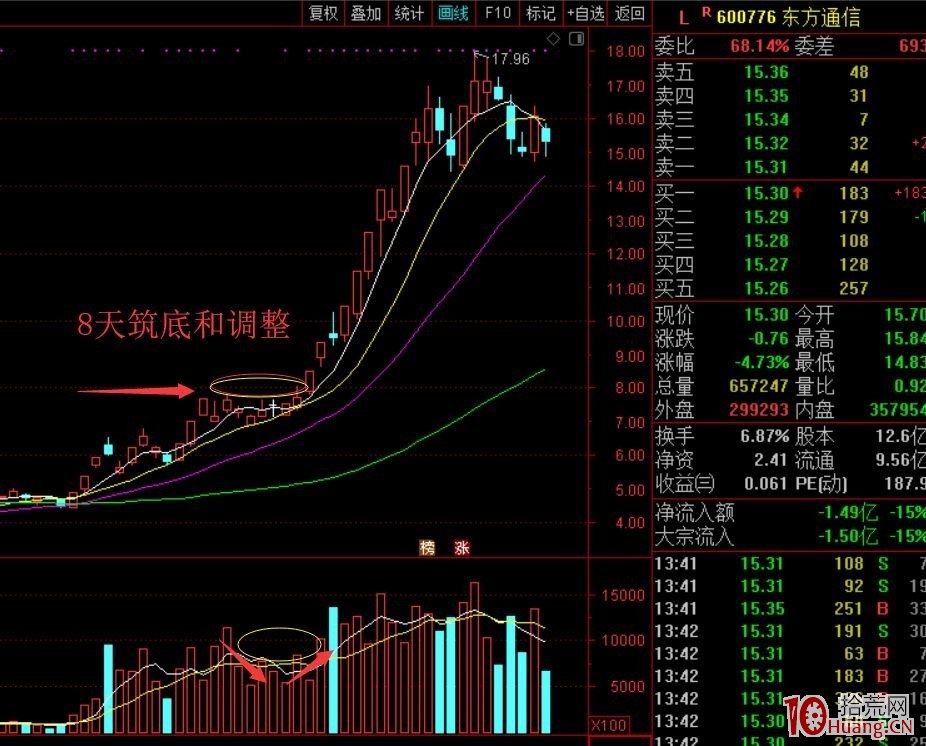The height and width of the screenshot is (746, 926).
Task: Click the 15000 volume axis label
Action: pos(623,595)
